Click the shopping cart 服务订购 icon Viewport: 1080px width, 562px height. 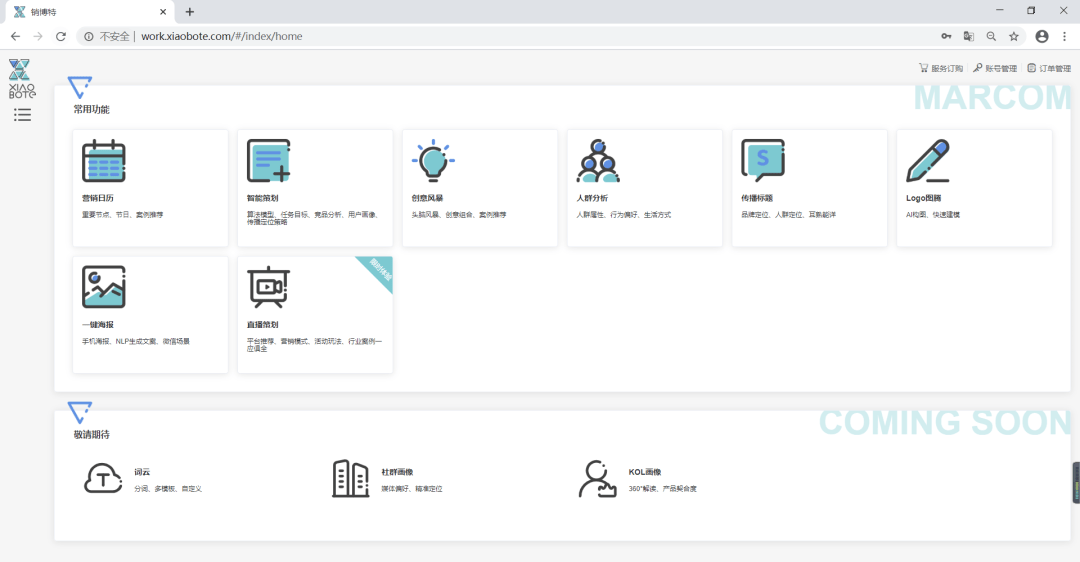(x=923, y=67)
